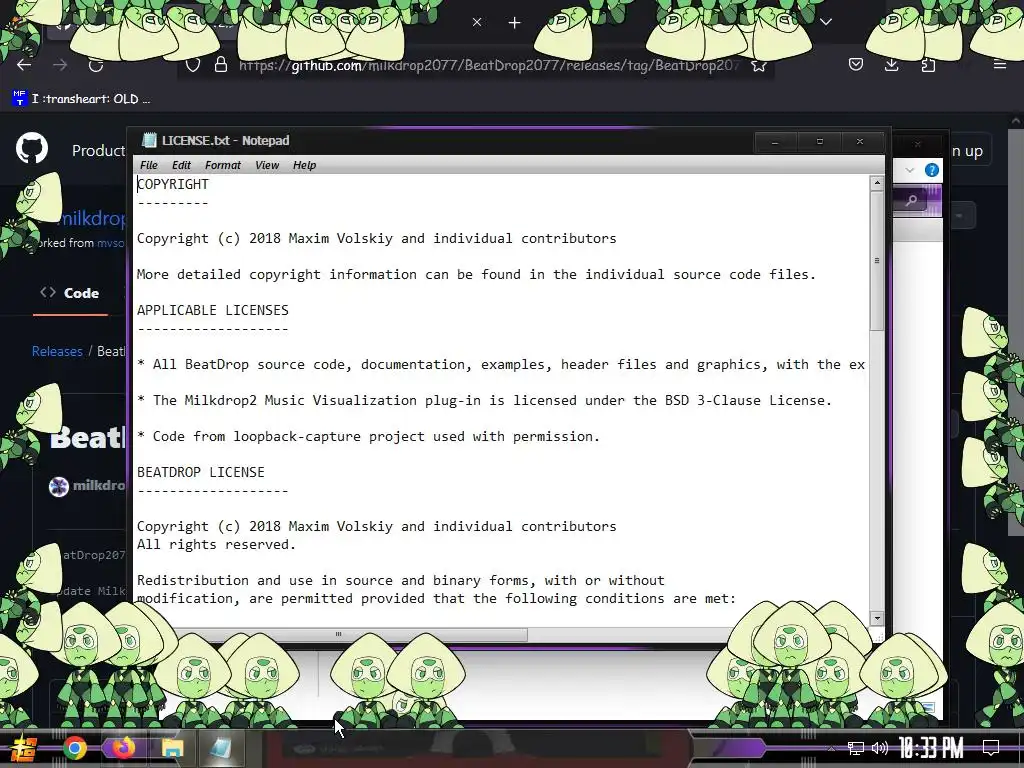
Task: Open the Edit menu in Notepad
Action: [x=182, y=165]
